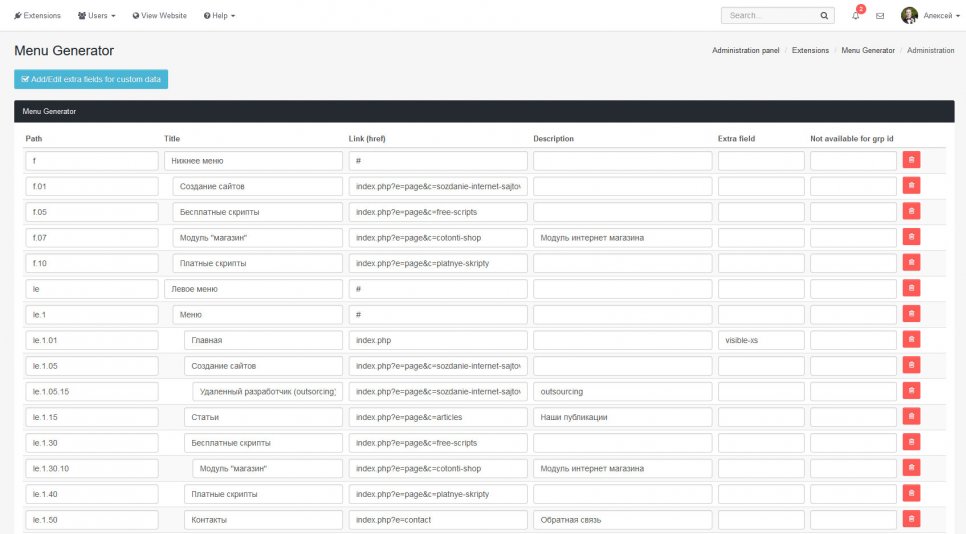Go to Extensions breadcrumb link

(810, 51)
